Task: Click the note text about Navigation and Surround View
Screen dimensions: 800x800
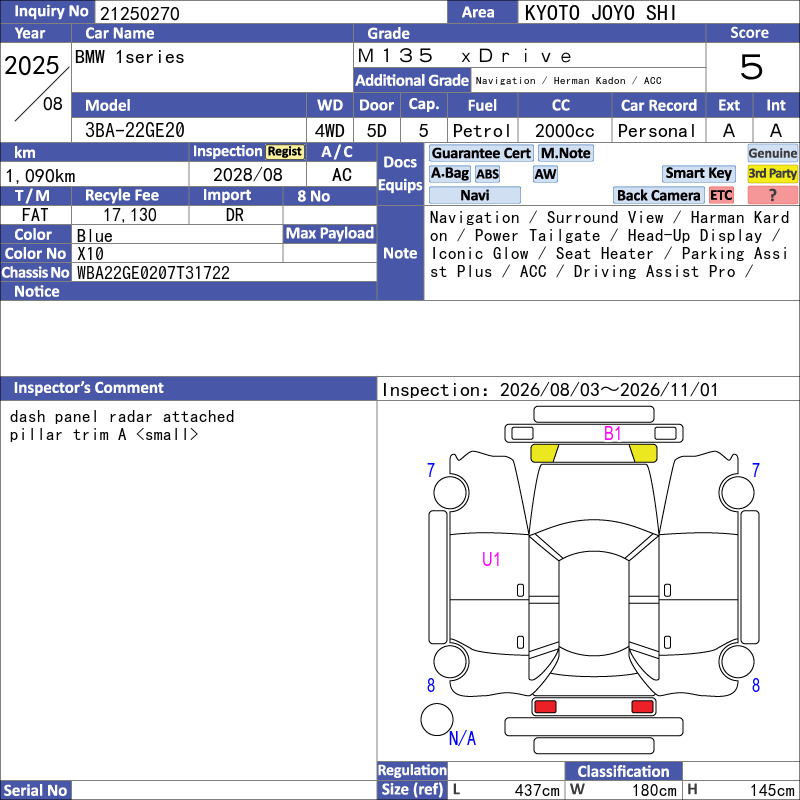Action: [610, 244]
